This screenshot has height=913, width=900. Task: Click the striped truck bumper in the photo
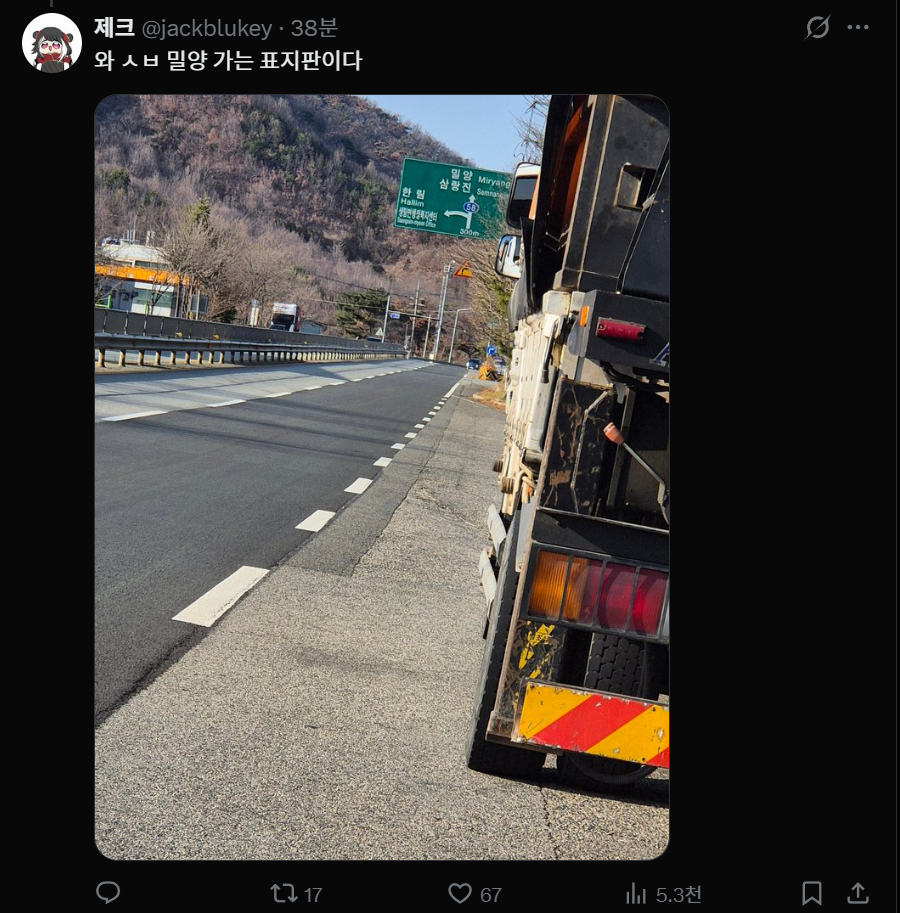(593, 723)
